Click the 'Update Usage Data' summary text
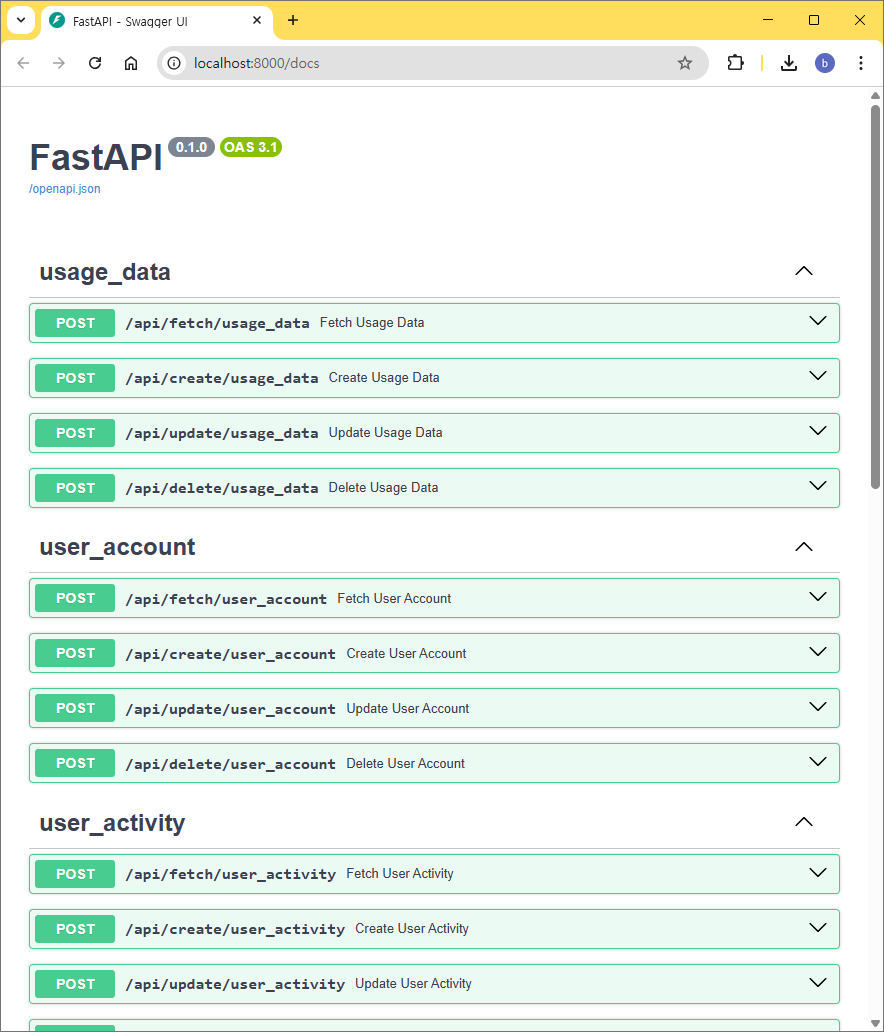 tap(385, 432)
